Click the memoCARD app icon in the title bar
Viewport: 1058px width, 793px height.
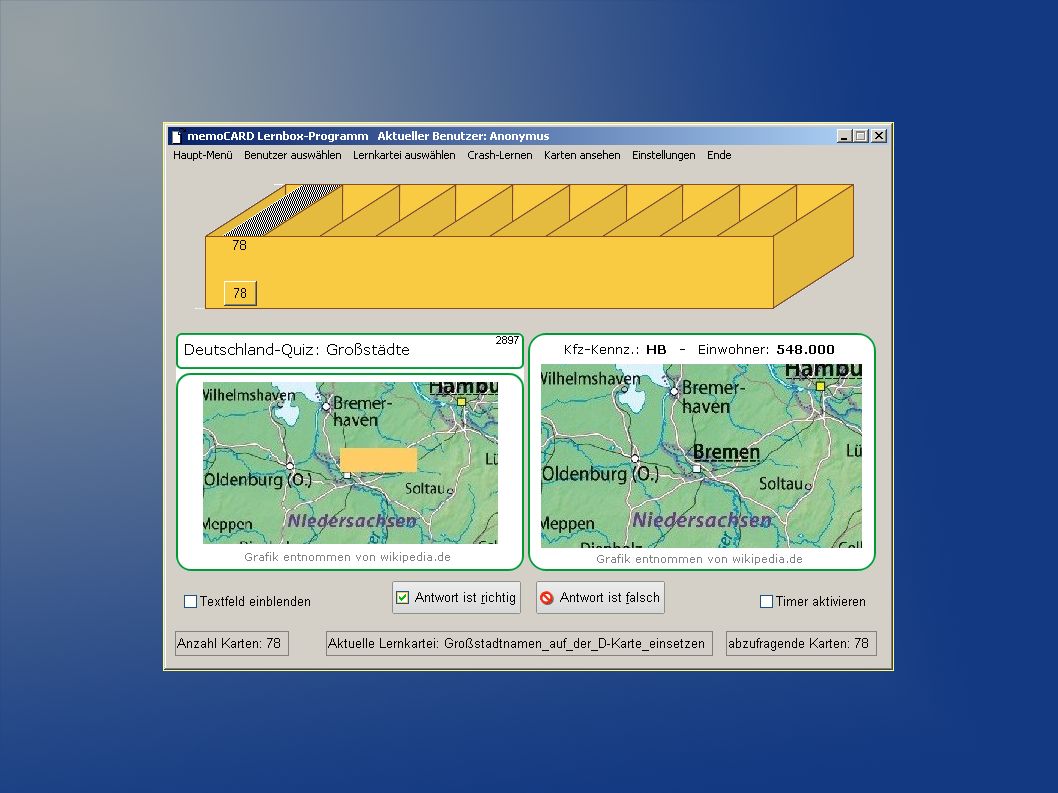pos(177,136)
